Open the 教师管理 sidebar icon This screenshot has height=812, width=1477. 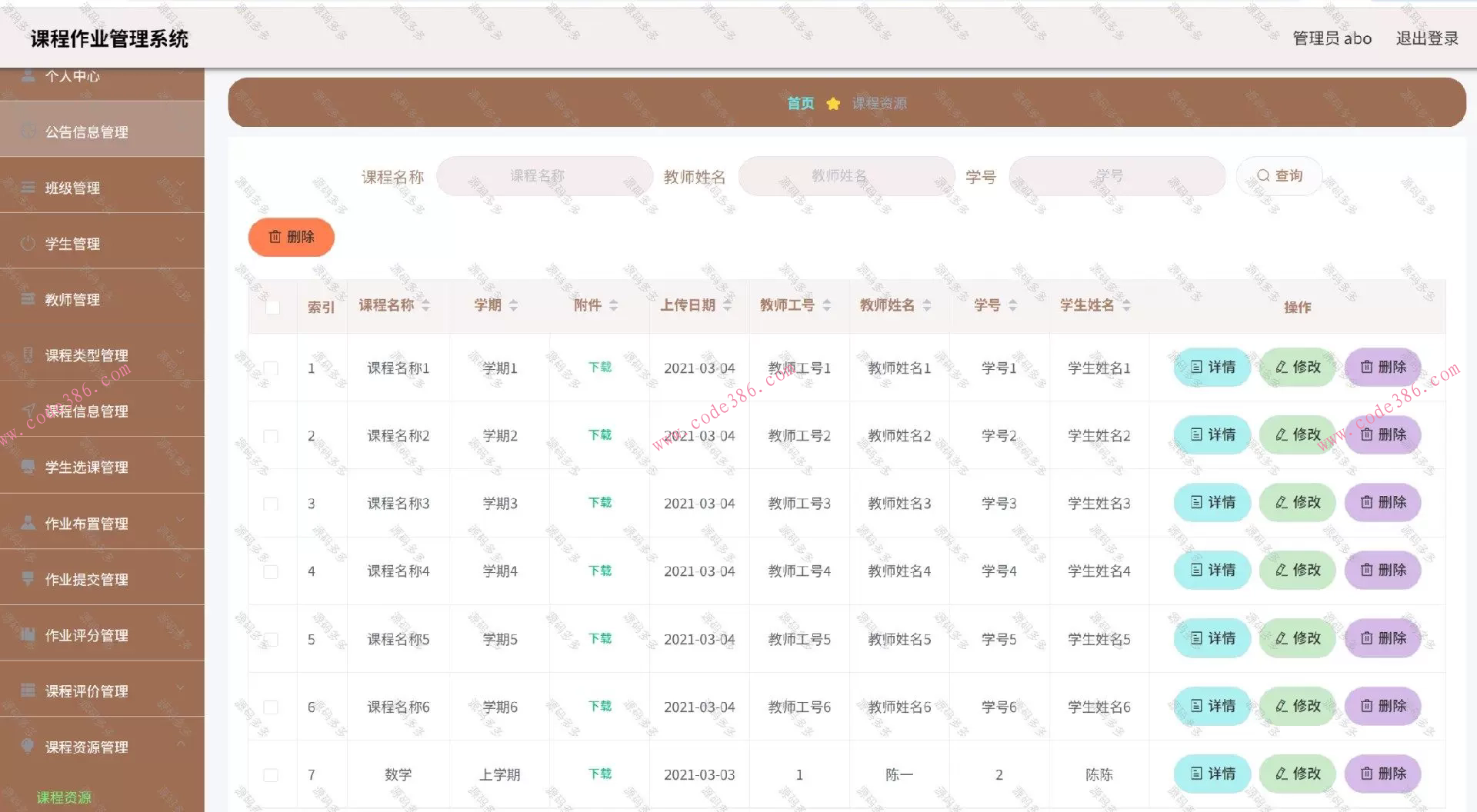click(28, 300)
